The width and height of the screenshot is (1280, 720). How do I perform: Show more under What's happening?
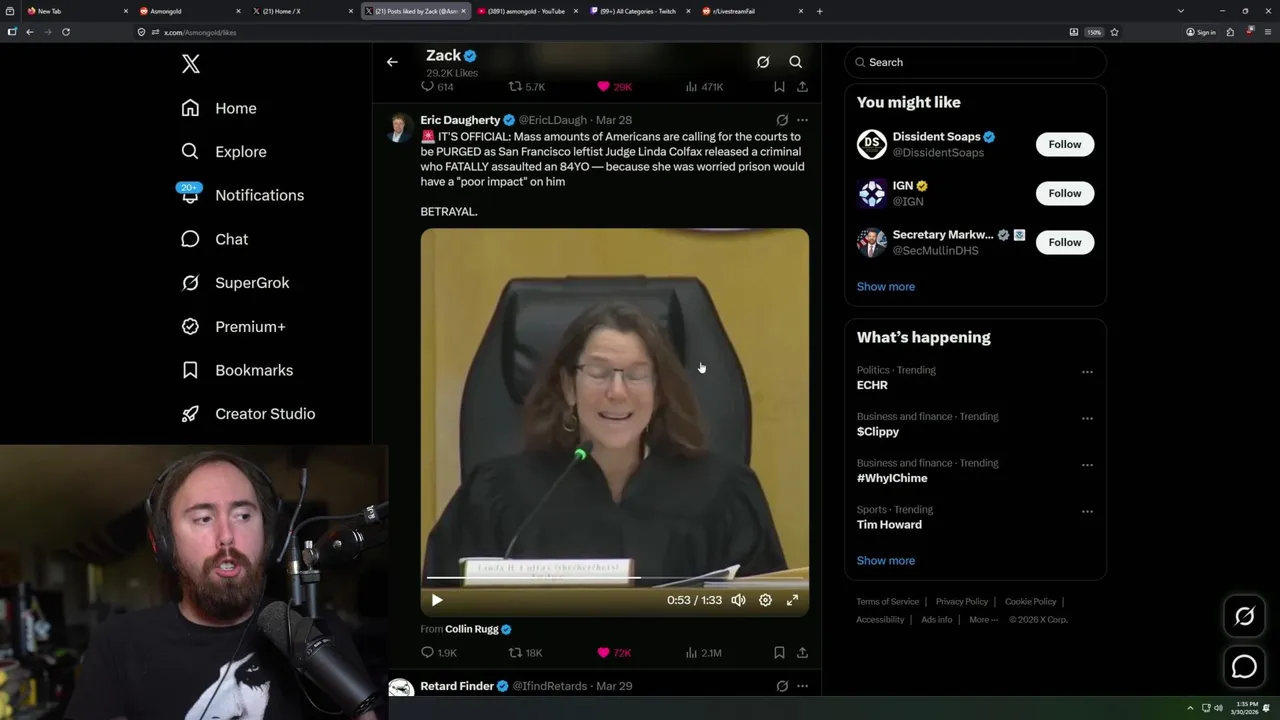click(x=886, y=561)
